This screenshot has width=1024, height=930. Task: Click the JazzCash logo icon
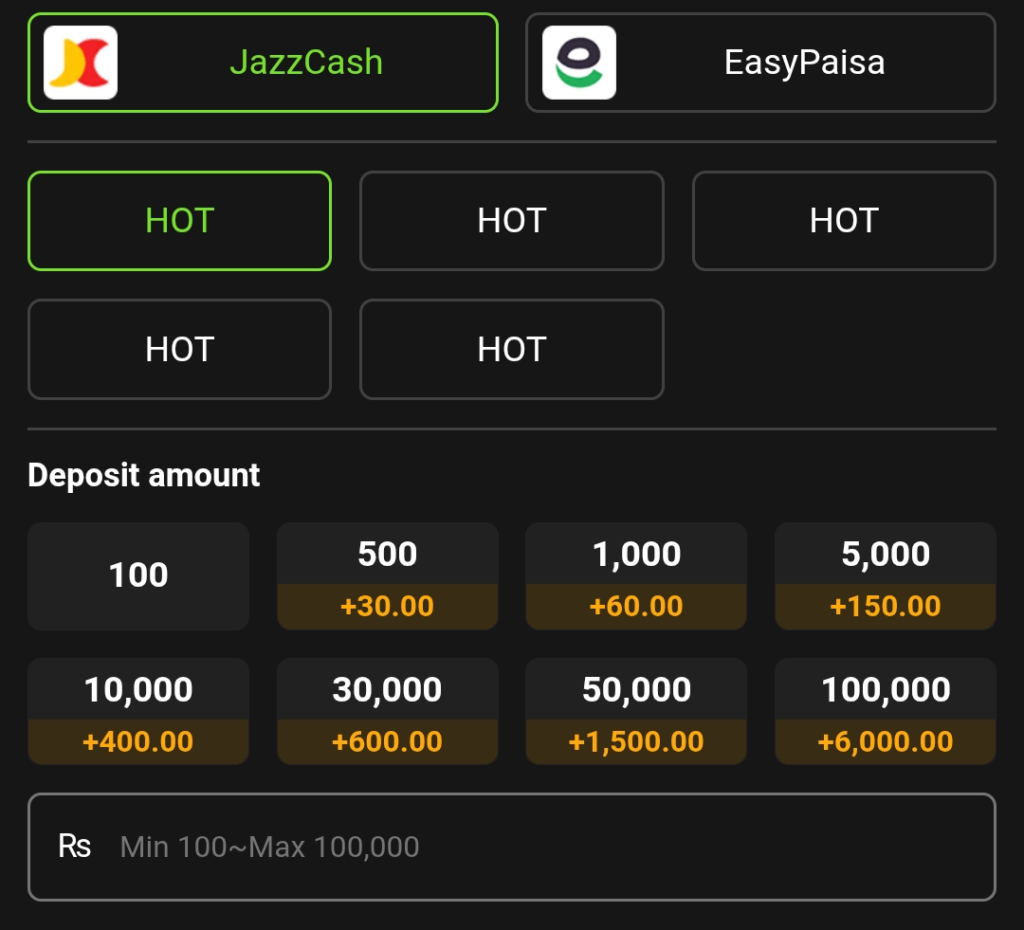(80, 62)
